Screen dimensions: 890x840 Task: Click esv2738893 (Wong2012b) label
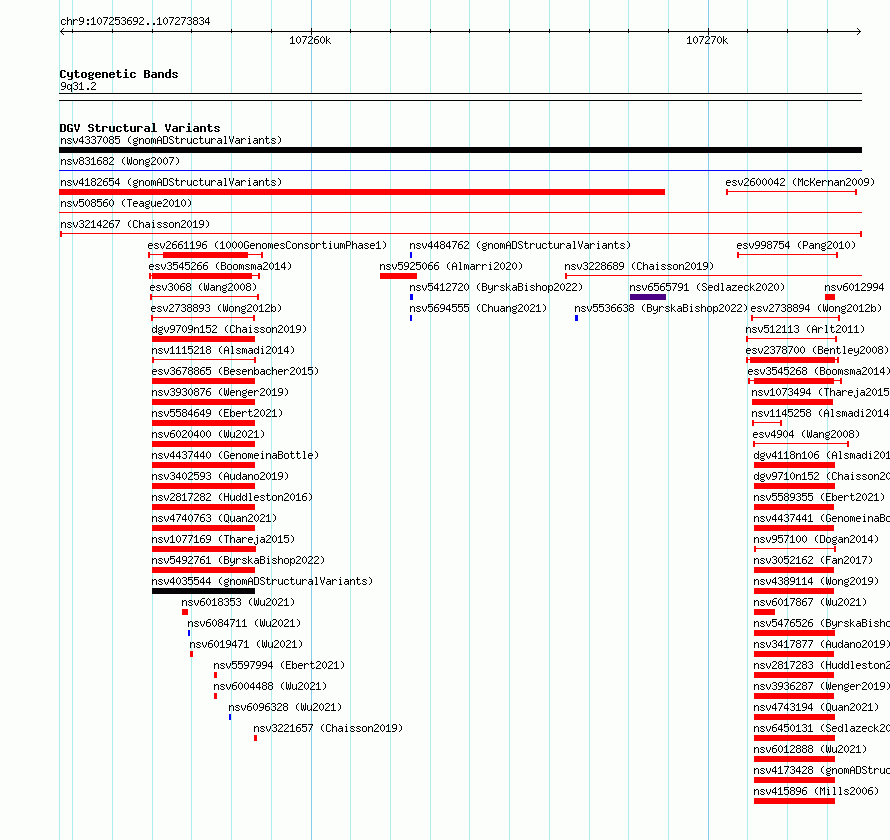[216, 308]
